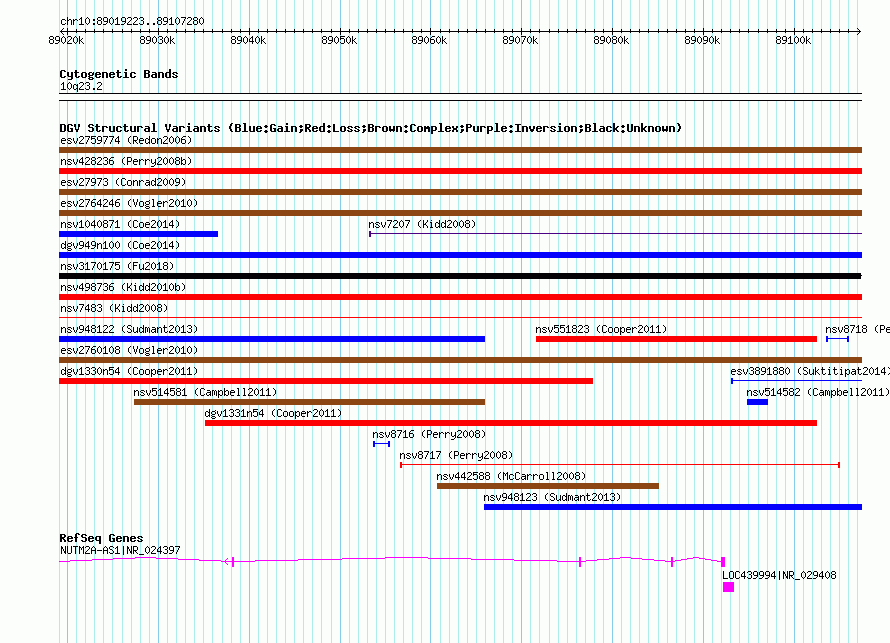Click the 89020k ruler tick label

point(66,40)
